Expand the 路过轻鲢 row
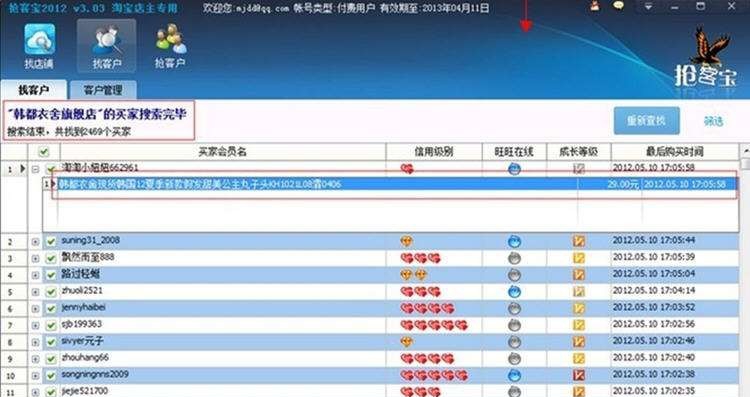Viewport: 750px width, 397px height. tap(35, 275)
